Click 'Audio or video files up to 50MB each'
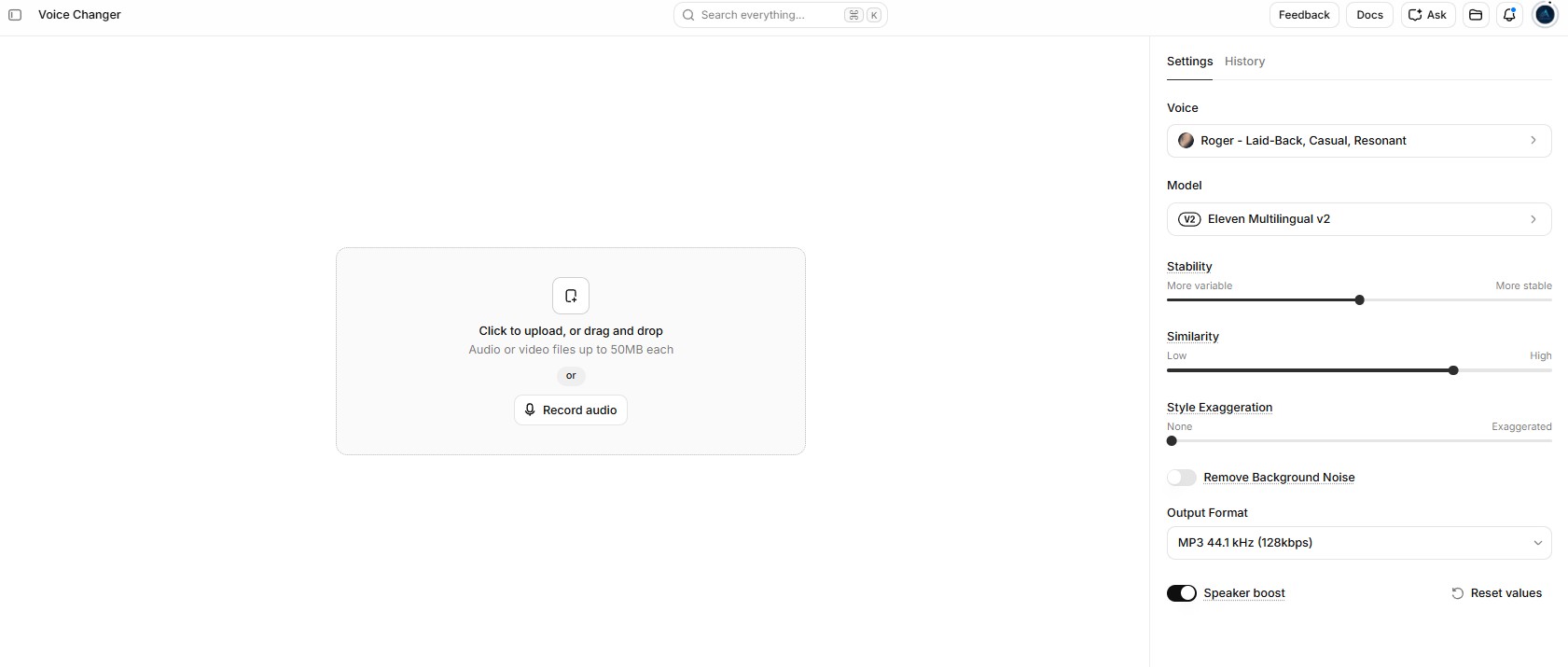The height and width of the screenshot is (667, 1568). coord(571,350)
